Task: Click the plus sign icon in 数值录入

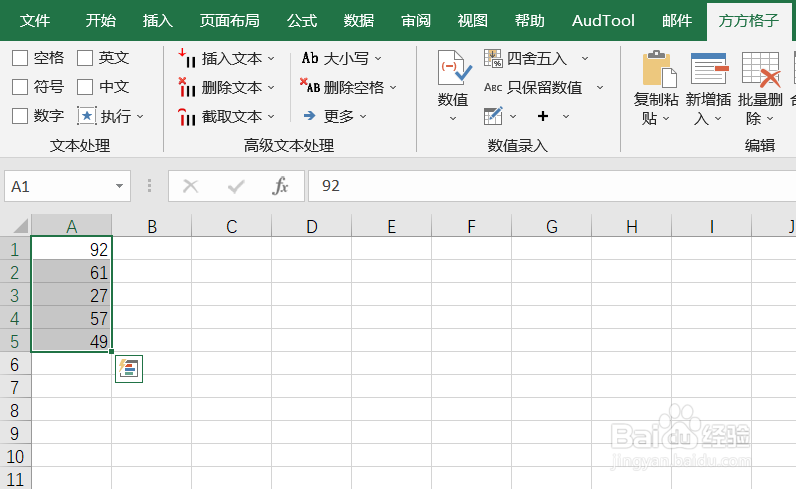Action: point(543,116)
